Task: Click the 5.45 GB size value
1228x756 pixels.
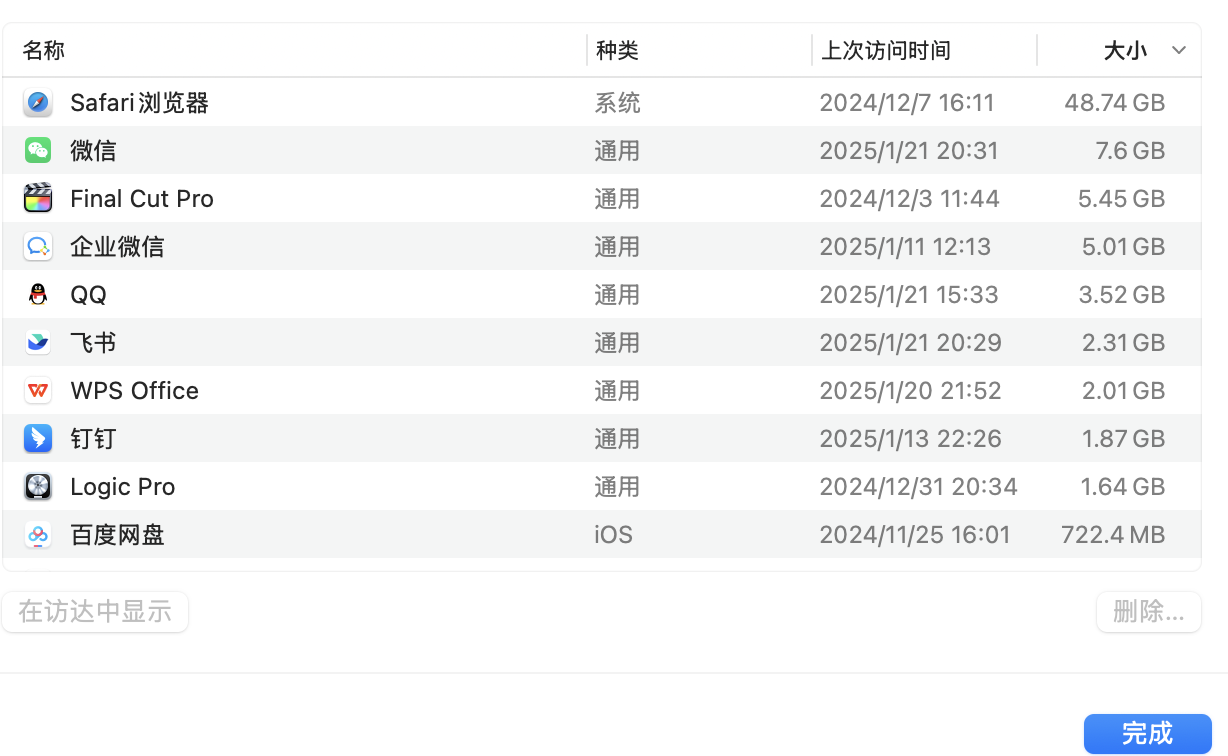Action: [1121, 199]
